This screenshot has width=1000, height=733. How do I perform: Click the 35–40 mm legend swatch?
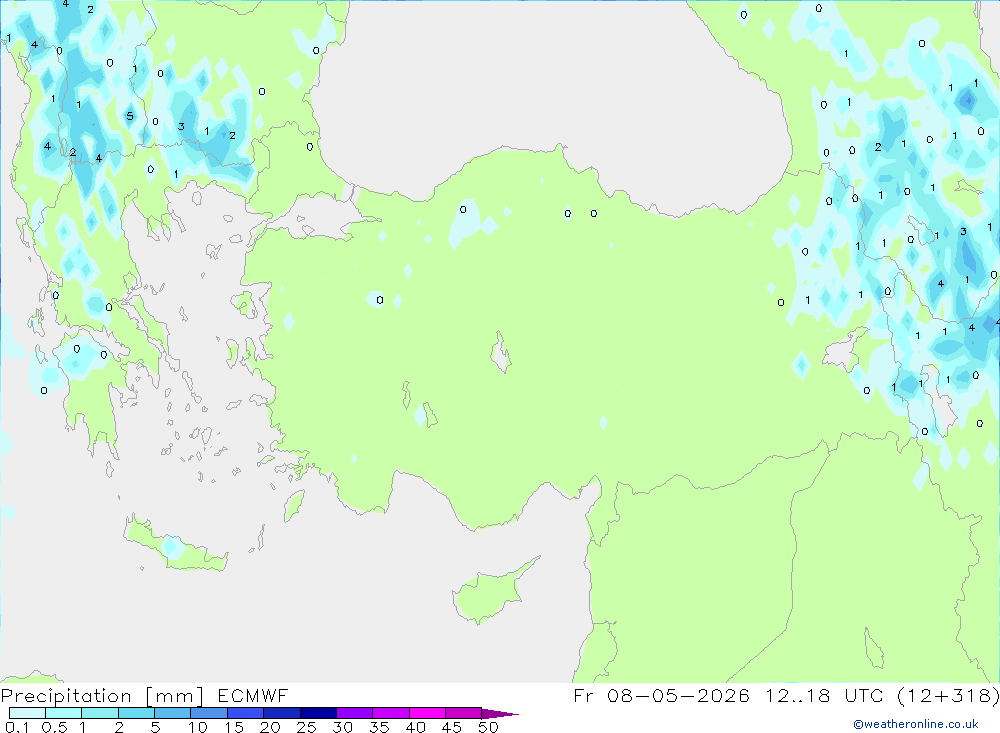[391, 713]
